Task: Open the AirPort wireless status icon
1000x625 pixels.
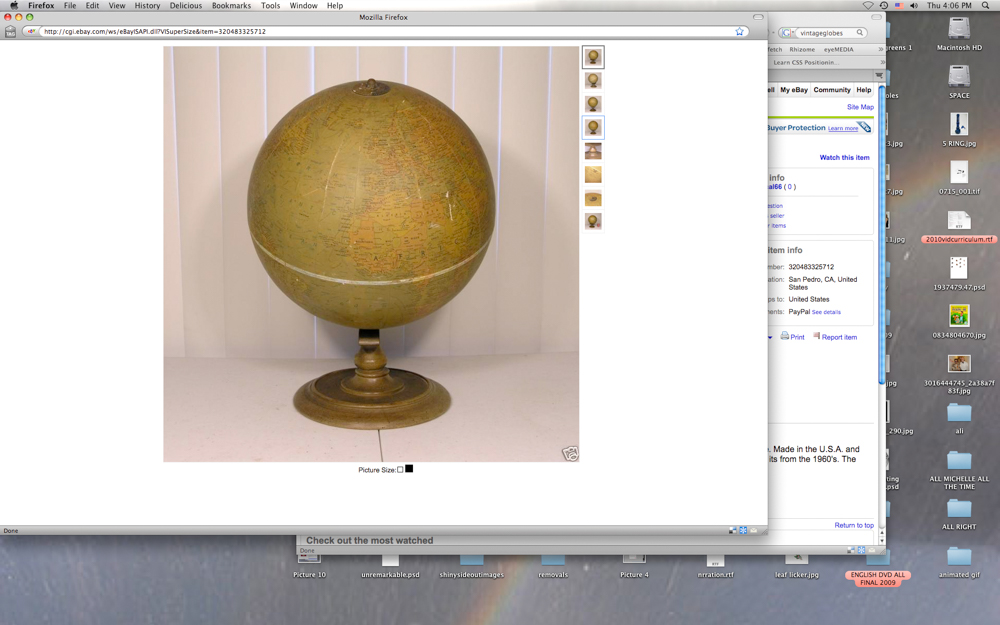Action: pos(868,6)
